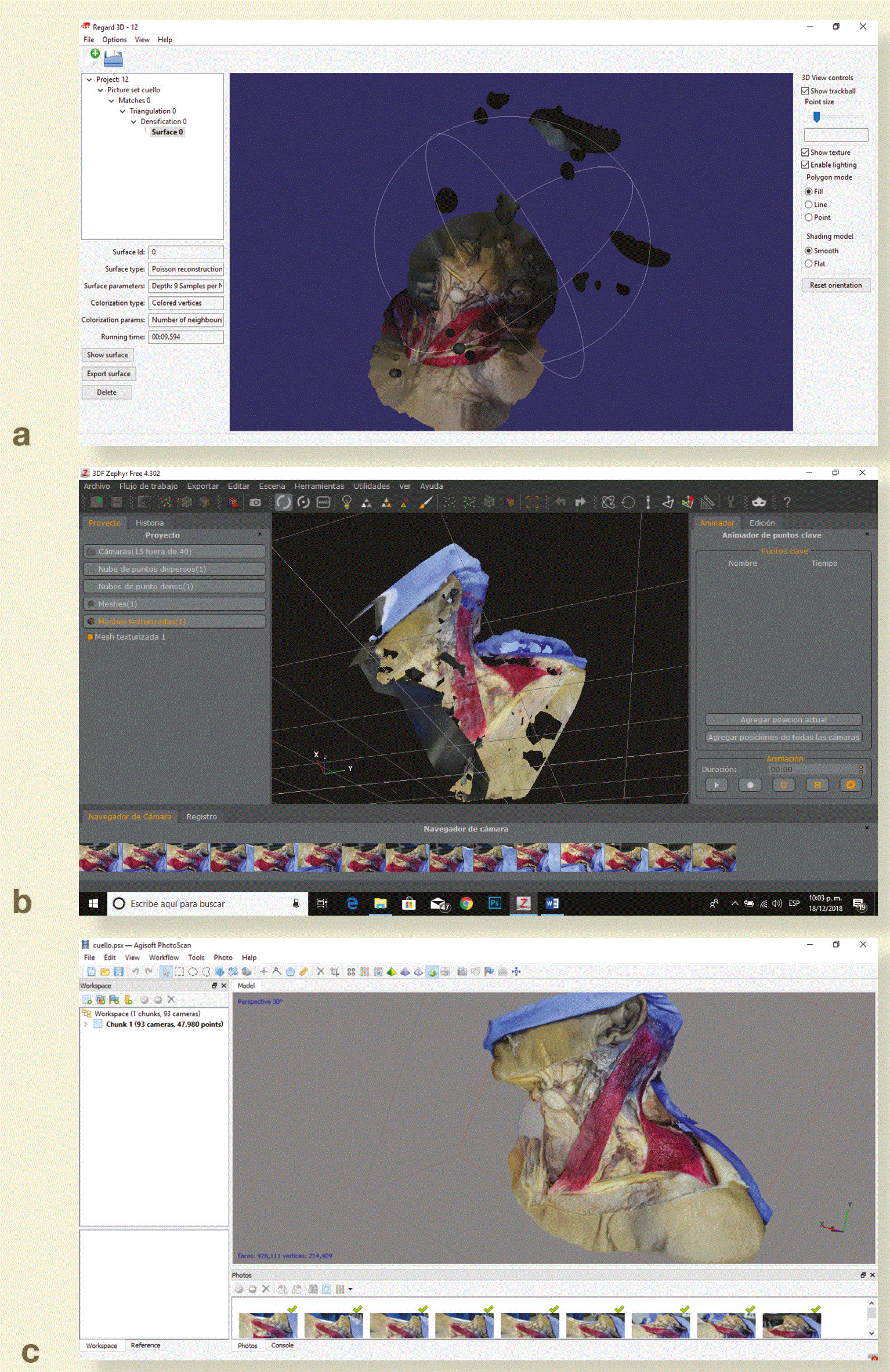Open Google Chrome from the Windows taskbar
890x1372 pixels.
coord(466,903)
